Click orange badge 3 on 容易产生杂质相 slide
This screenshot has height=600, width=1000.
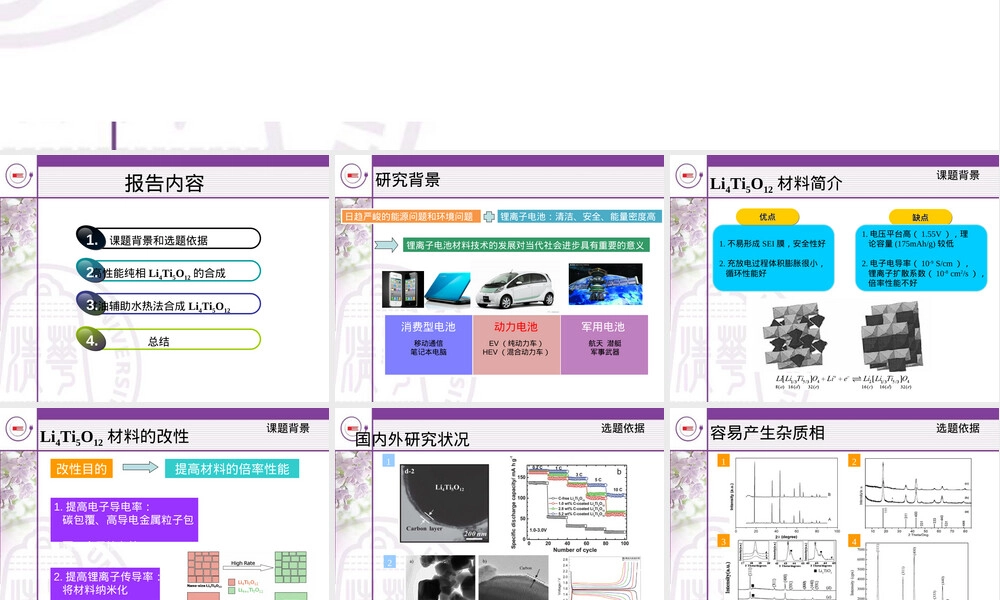click(723, 541)
